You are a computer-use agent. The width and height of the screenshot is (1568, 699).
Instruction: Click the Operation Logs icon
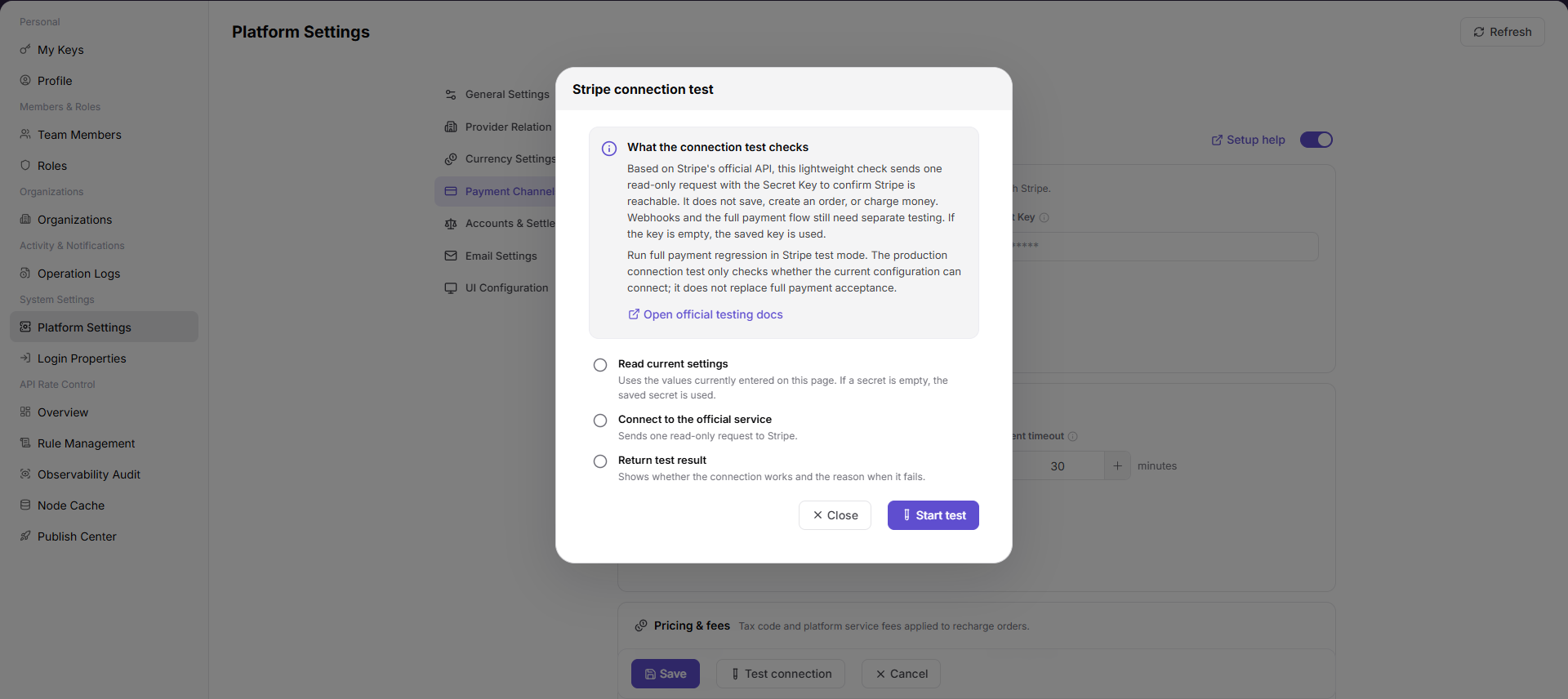pyautogui.click(x=25, y=274)
